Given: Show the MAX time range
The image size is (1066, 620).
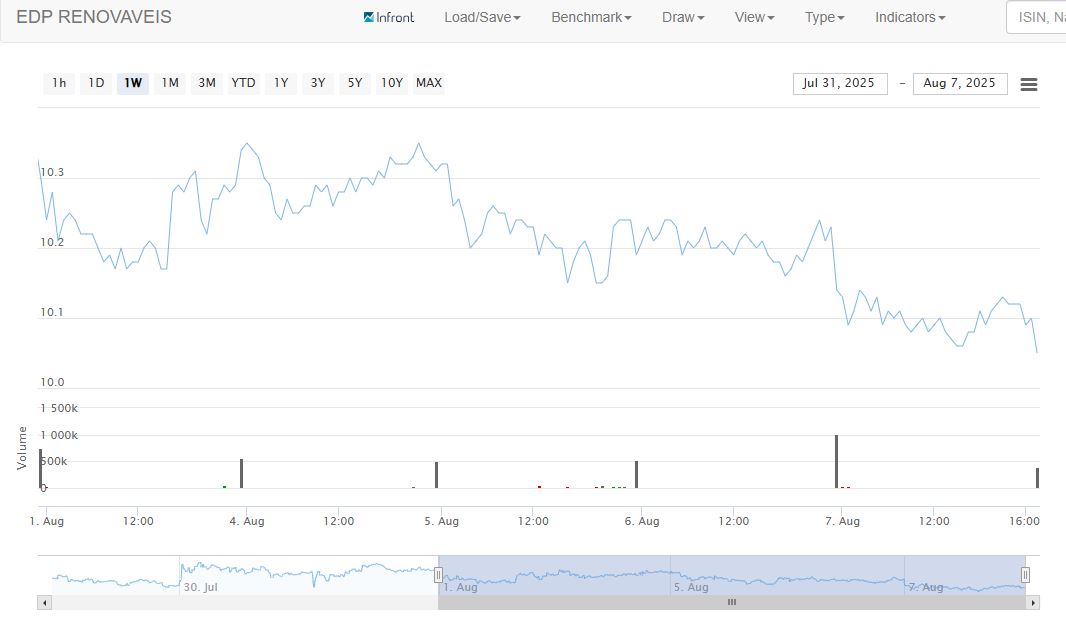Looking at the screenshot, I should point(429,83).
